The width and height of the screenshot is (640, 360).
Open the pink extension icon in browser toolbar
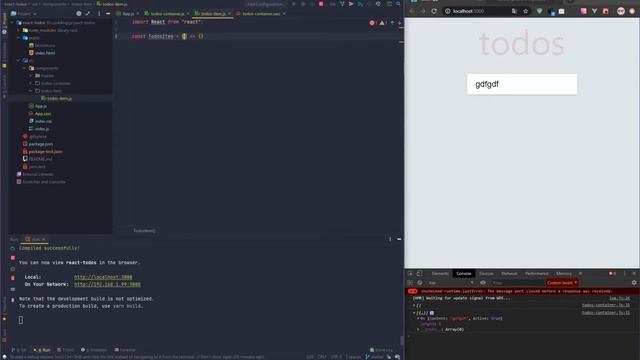tap(584, 11)
